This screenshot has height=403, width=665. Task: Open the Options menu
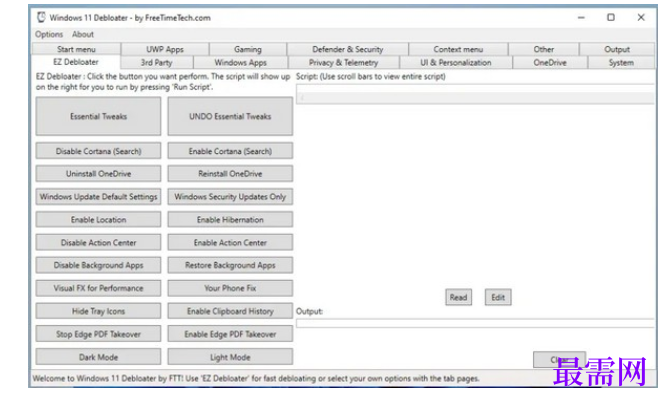click(49, 34)
